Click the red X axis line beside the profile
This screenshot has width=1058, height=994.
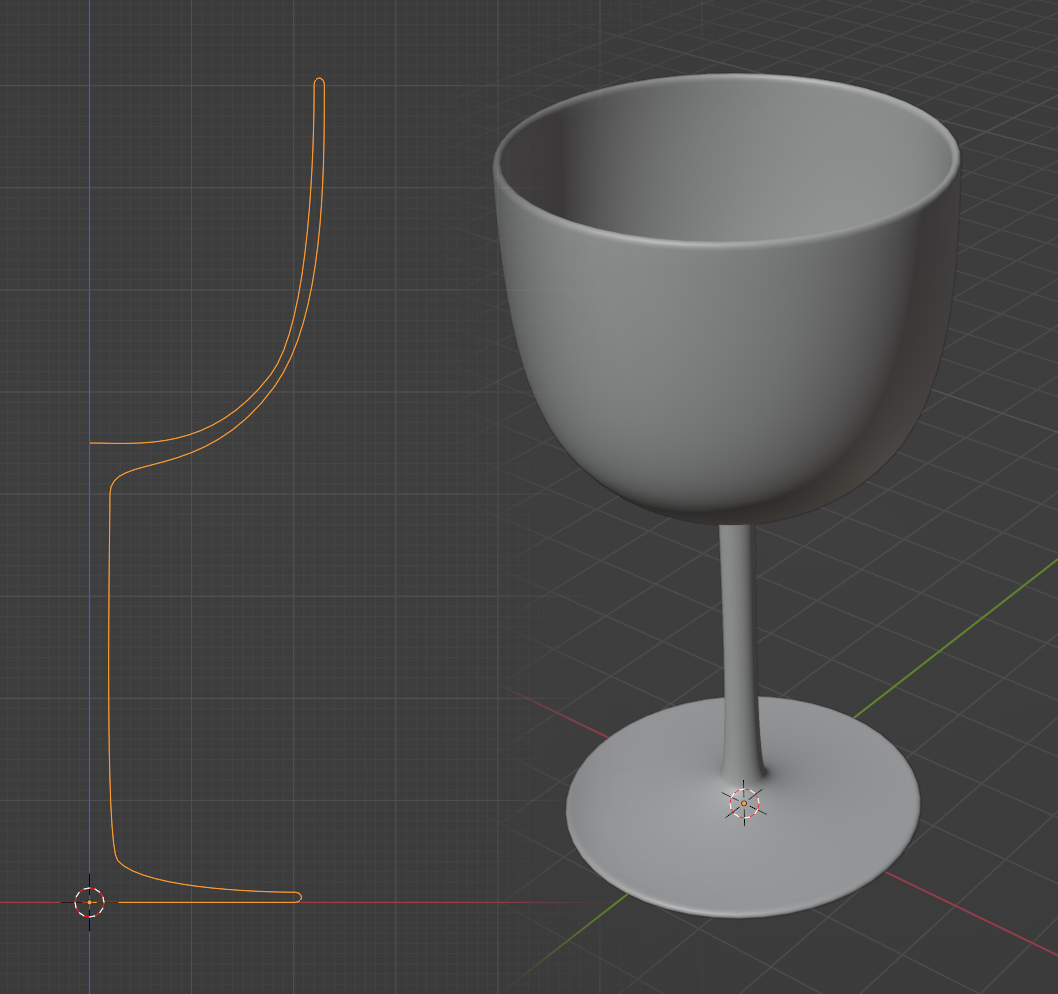tap(450, 902)
